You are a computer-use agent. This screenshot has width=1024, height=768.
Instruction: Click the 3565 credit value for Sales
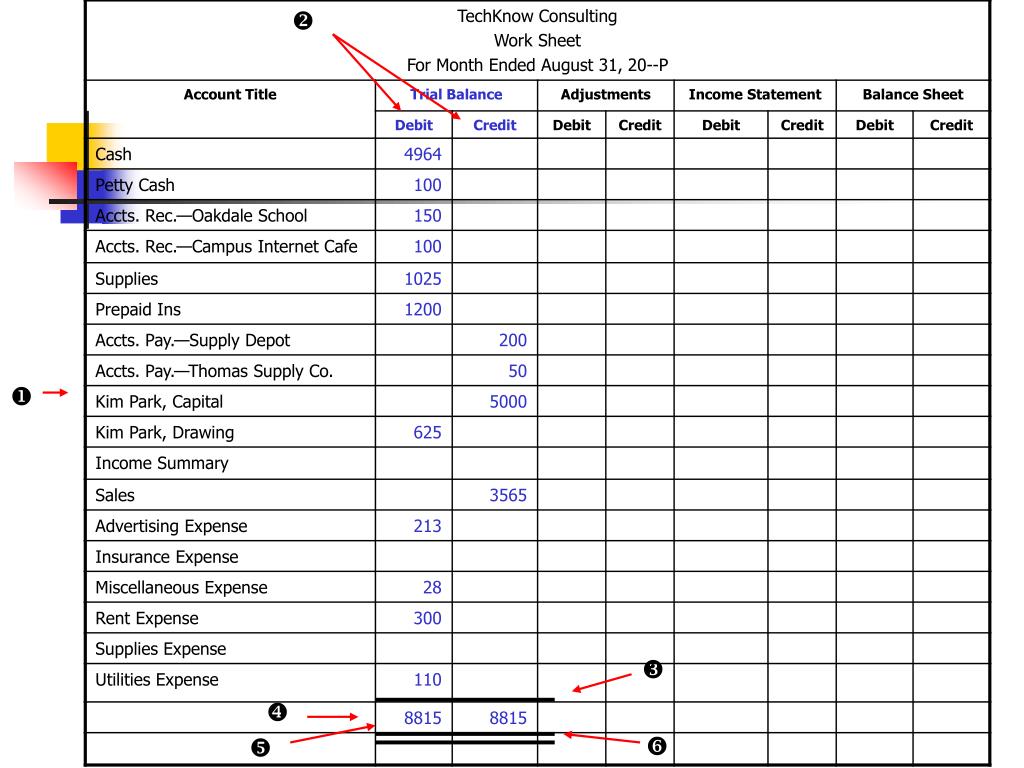click(x=508, y=495)
